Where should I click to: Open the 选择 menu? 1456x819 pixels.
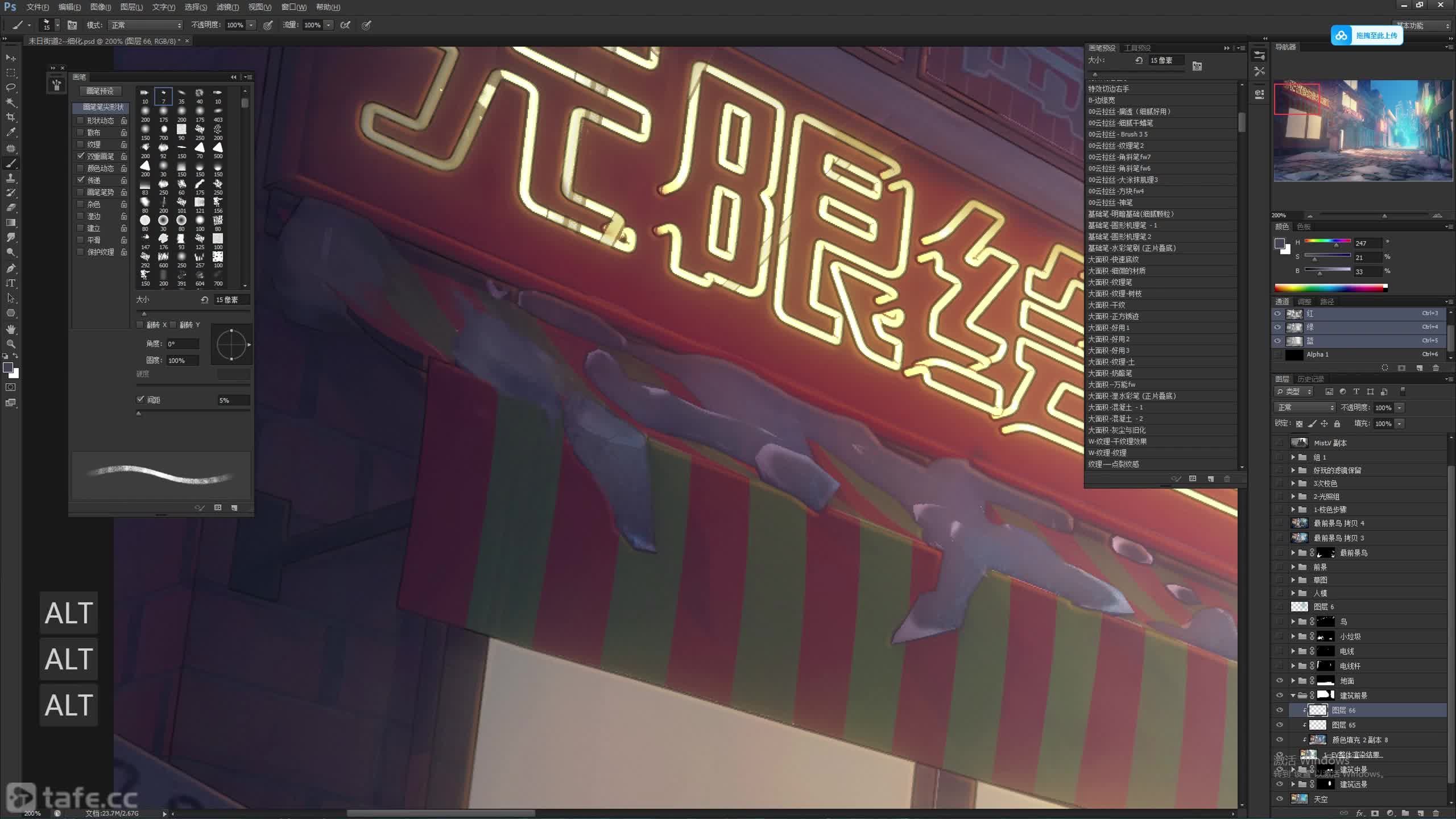point(196,7)
